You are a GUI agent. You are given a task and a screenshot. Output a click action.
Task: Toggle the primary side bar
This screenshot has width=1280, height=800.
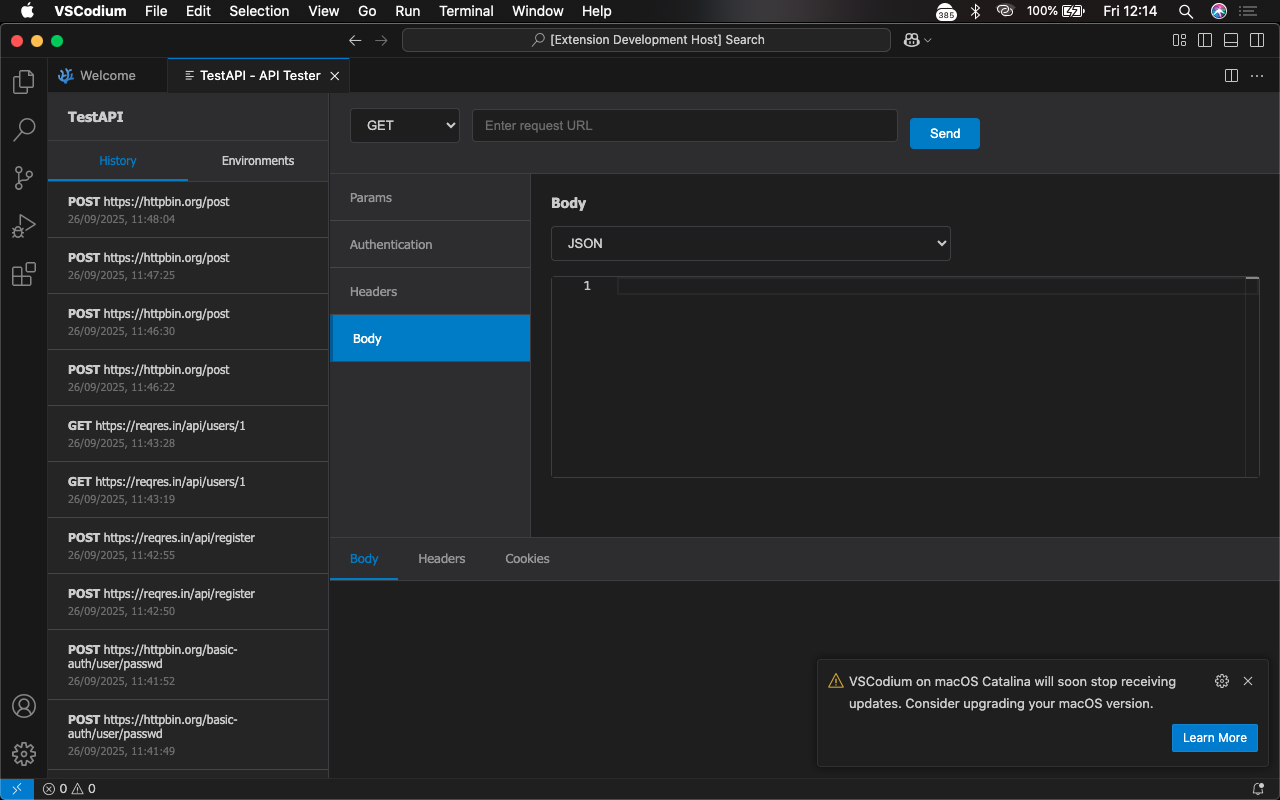point(1205,40)
